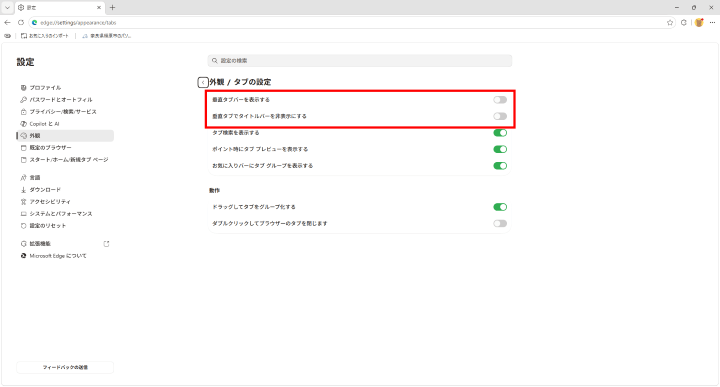Click the 動作 section heading
The height and width of the screenshot is (387, 720).
[214, 191]
